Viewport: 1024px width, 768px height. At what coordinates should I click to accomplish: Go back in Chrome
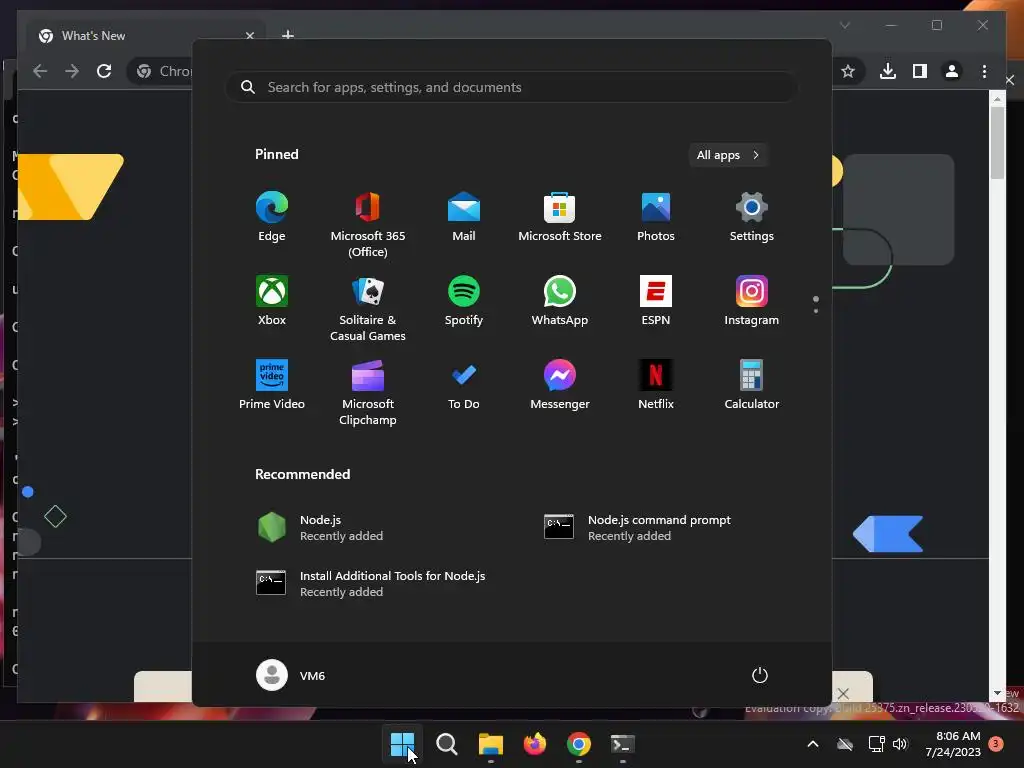40,71
